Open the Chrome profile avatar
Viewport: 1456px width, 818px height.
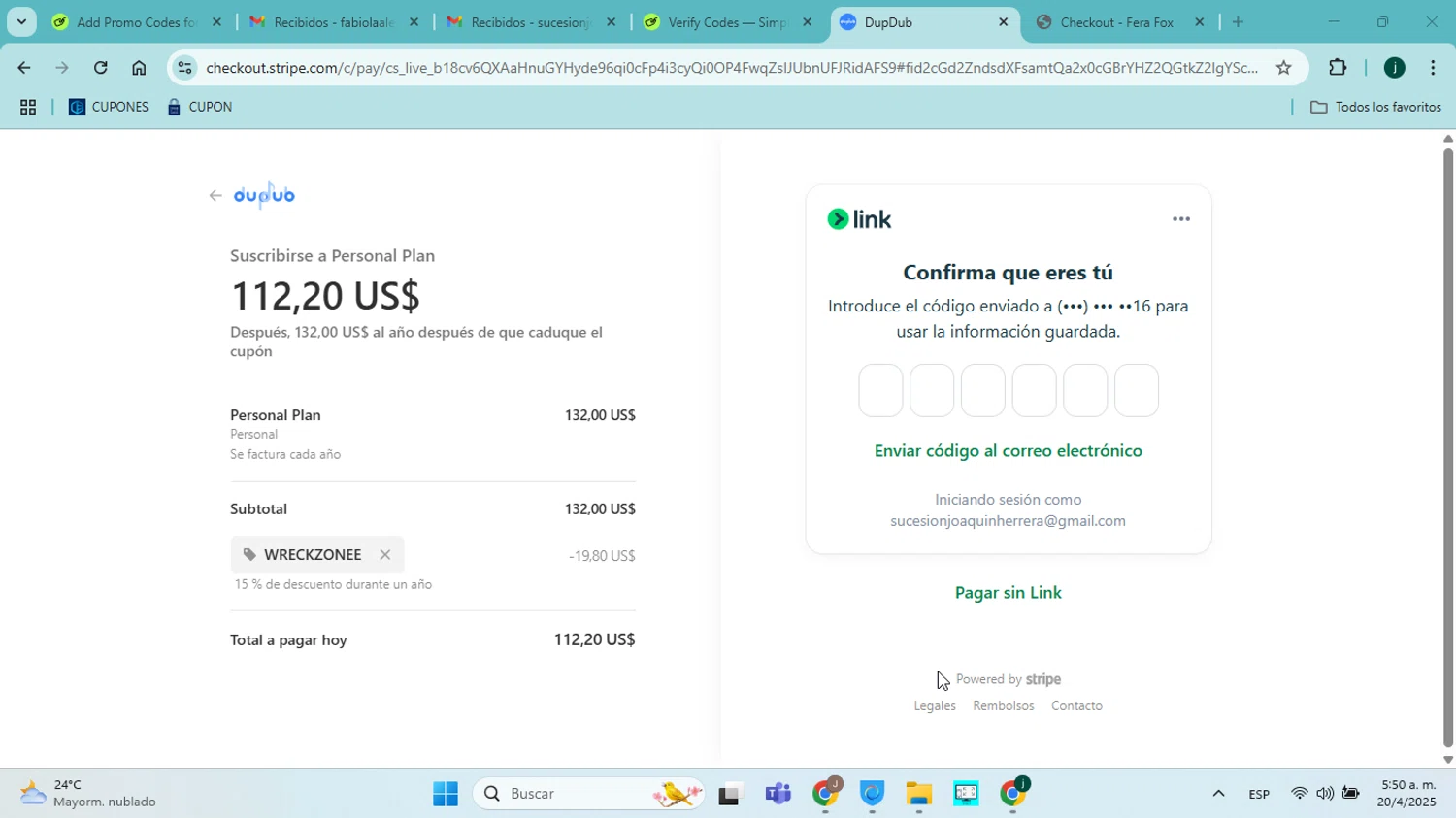pos(1395,68)
